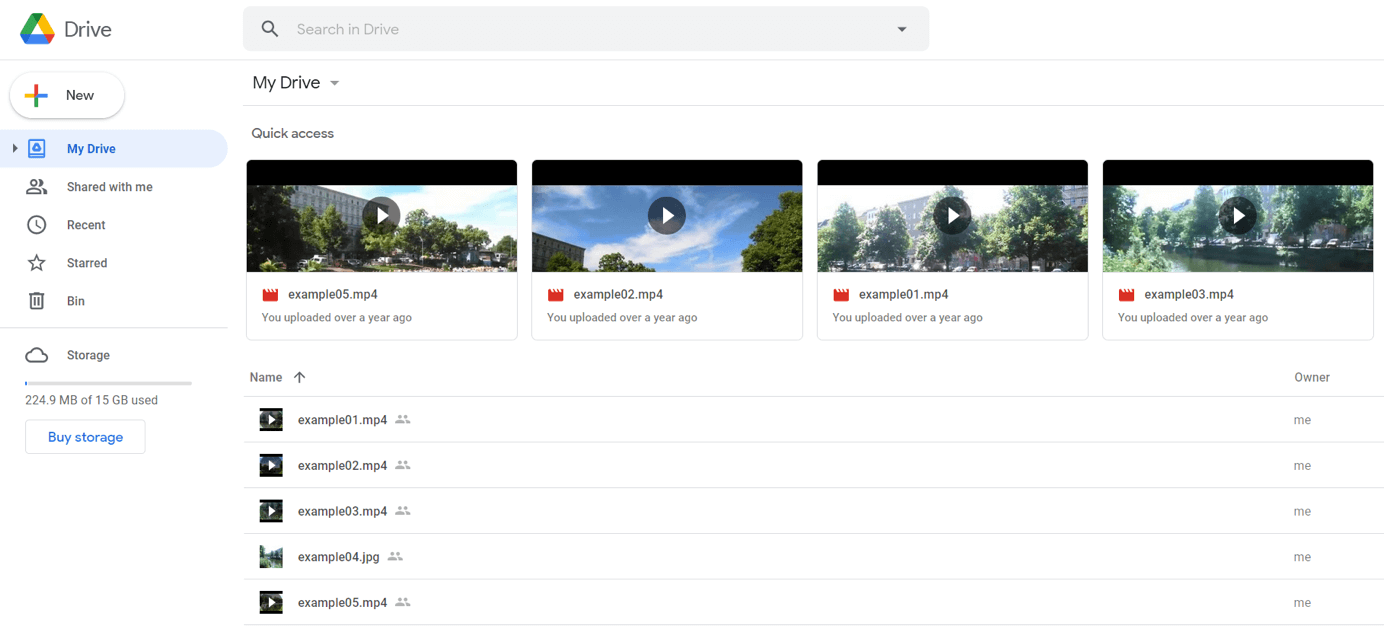The image size is (1384, 639).
Task: Play the example03.mp4 quick access thumbnail
Action: [x=1238, y=215]
